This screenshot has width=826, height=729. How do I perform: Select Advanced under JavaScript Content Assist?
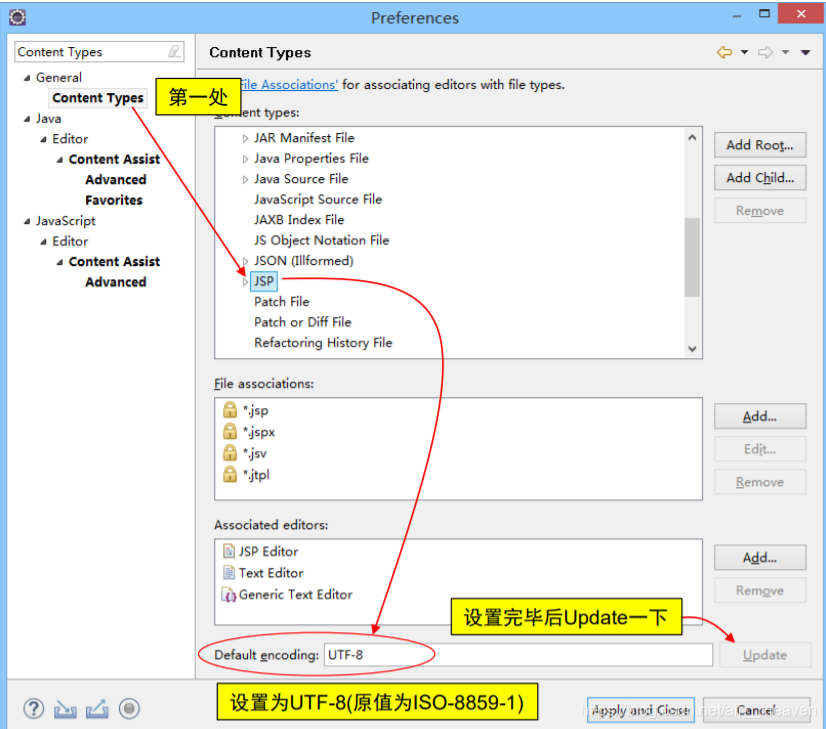pyautogui.click(x=115, y=282)
